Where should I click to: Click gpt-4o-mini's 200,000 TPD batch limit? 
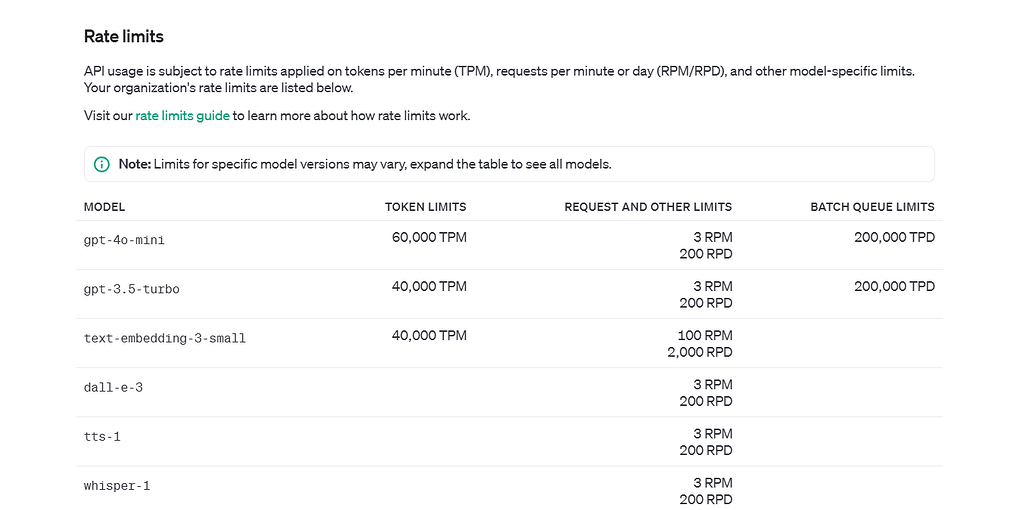click(894, 238)
